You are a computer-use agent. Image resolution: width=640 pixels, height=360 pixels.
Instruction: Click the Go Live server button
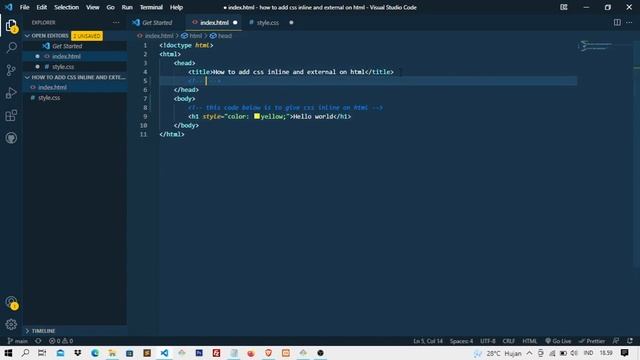558,341
